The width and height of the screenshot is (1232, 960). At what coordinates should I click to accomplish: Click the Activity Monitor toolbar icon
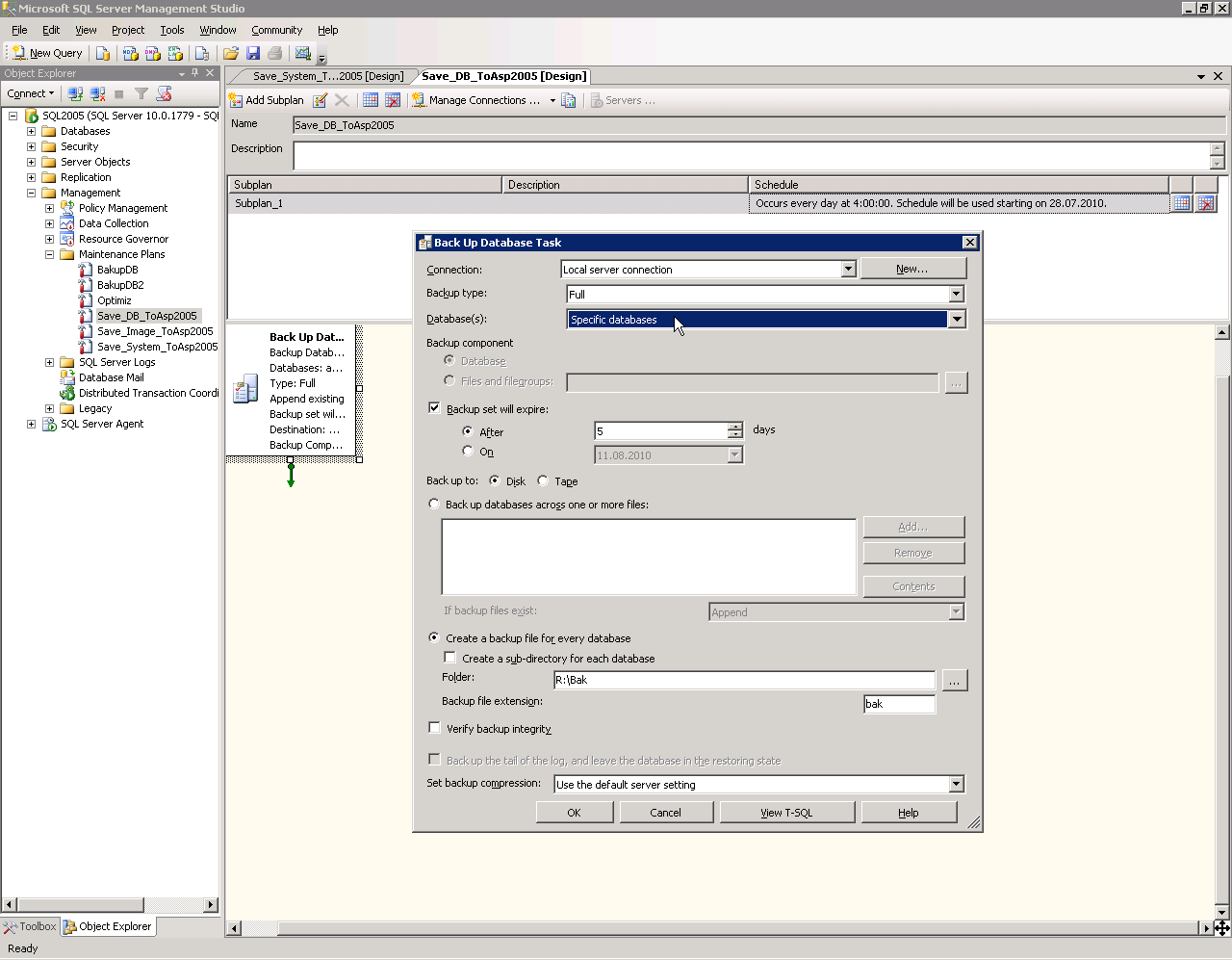click(303, 53)
